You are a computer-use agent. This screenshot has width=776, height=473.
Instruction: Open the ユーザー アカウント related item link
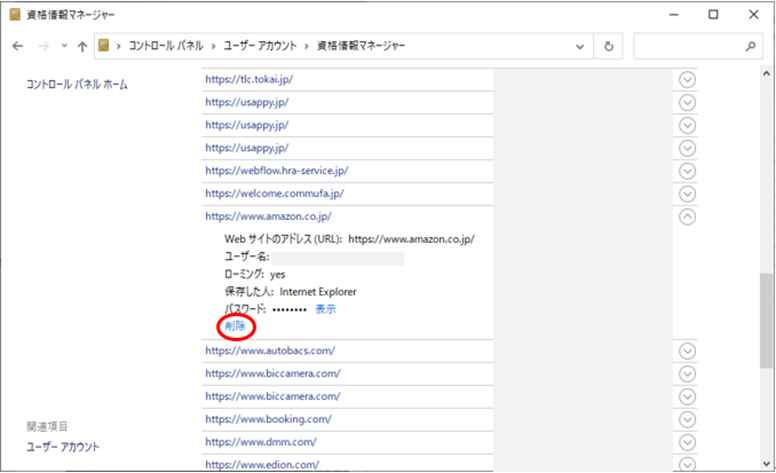(63, 447)
